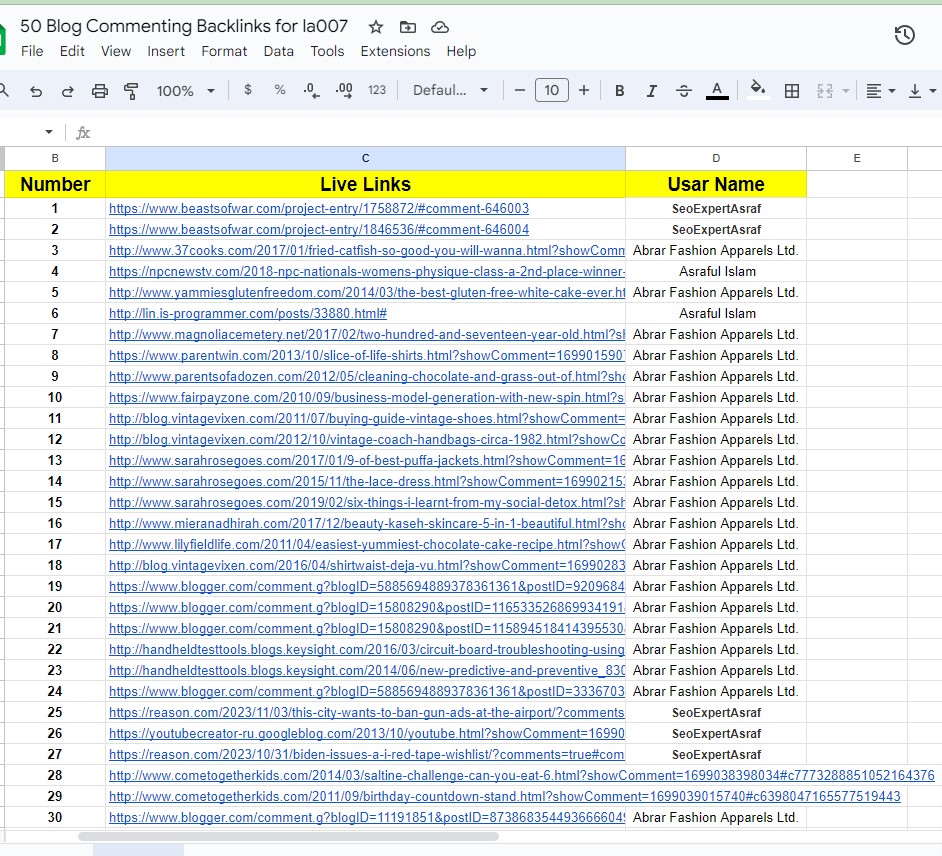This screenshot has width=942, height=856.
Task: Open version history clock icon
Action: click(904, 36)
